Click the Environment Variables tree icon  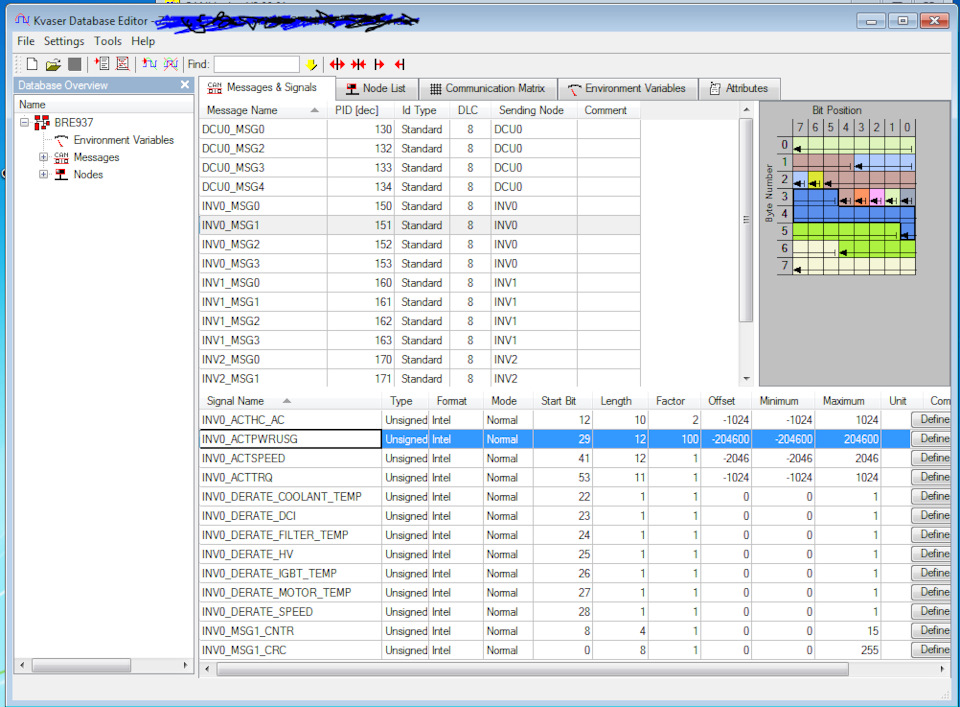(61, 140)
